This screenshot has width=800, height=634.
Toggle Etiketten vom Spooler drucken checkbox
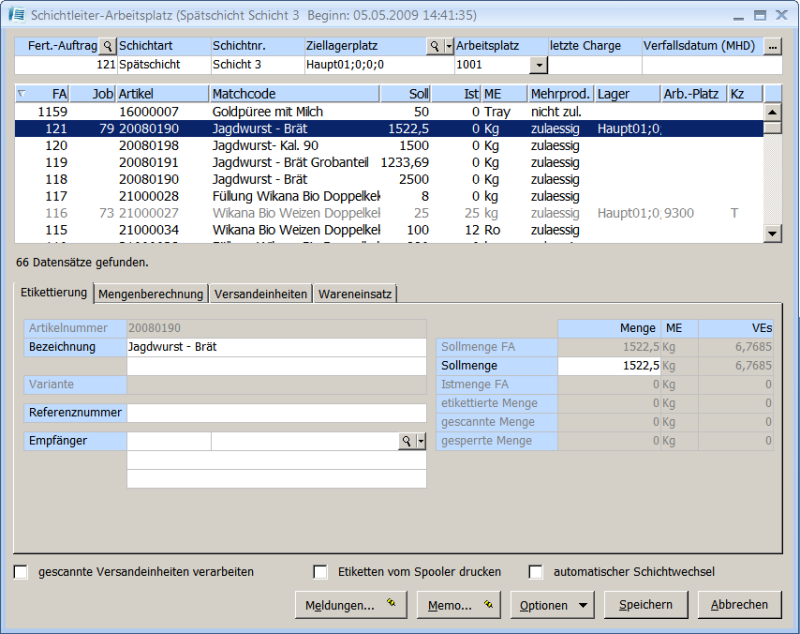click(x=320, y=572)
